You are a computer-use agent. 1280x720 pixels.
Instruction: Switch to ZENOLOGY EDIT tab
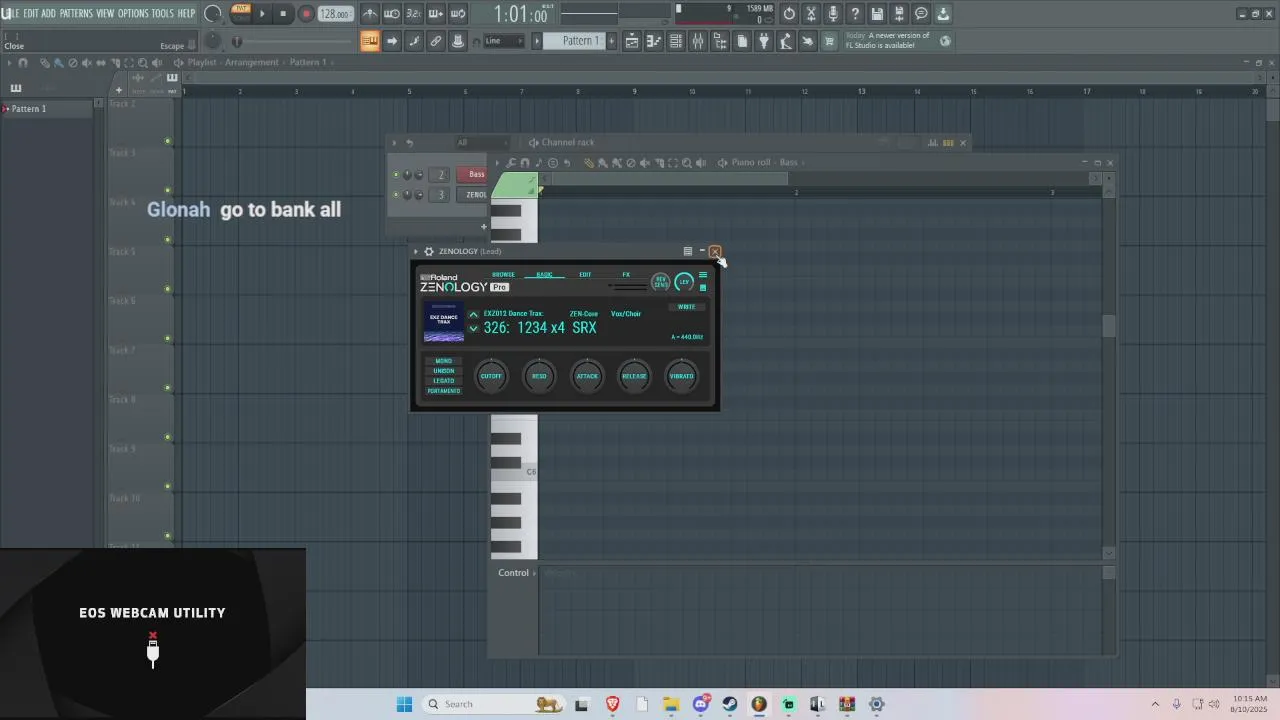[585, 274]
